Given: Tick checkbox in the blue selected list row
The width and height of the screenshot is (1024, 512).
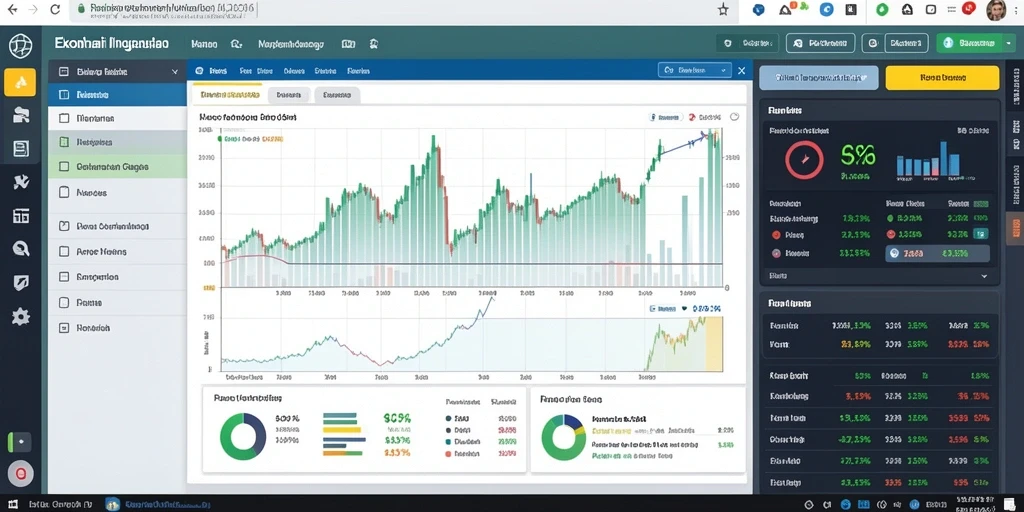Looking at the screenshot, I should tap(64, 95).
